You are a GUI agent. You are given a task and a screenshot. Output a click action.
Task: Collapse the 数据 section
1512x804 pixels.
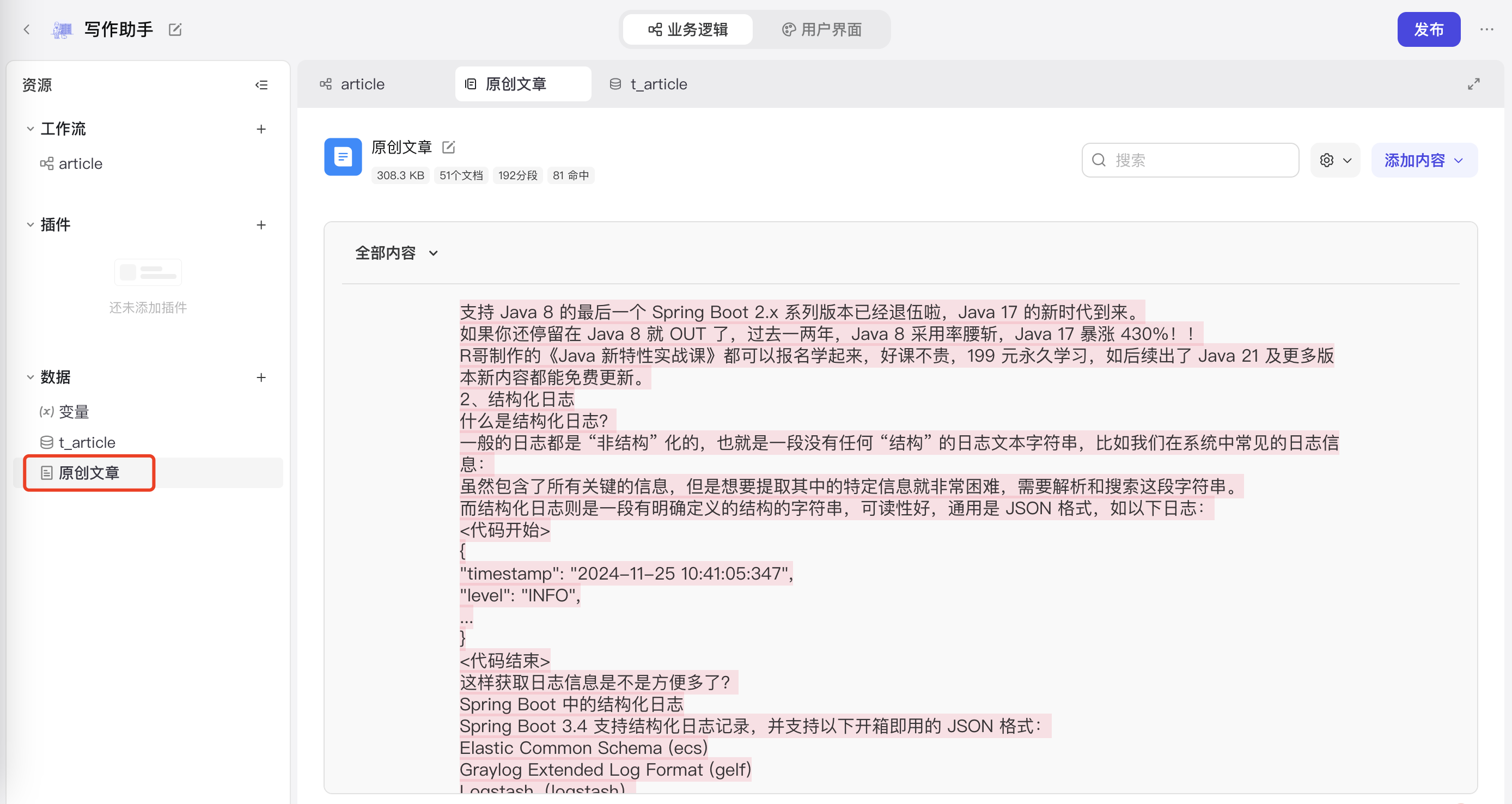31,377
